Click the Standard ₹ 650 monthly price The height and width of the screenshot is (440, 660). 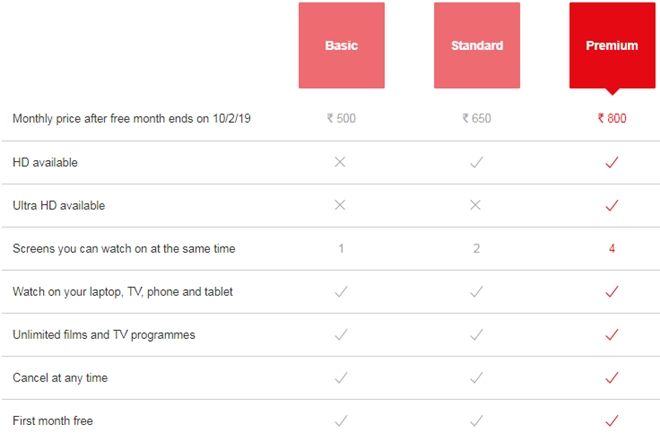pyautogui.click(x=476, y=119)
